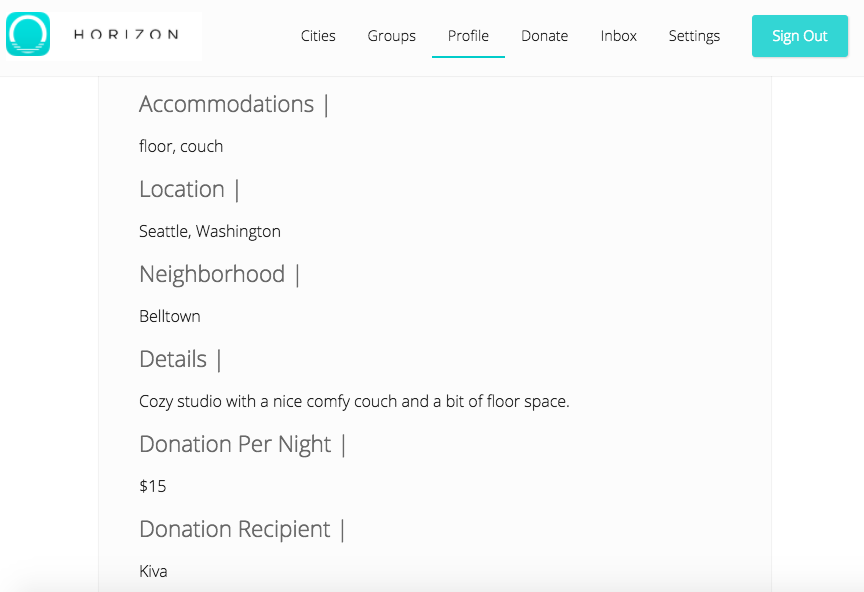Open the Inbox
Screen dimensions: 864x592
click(618, 36)
